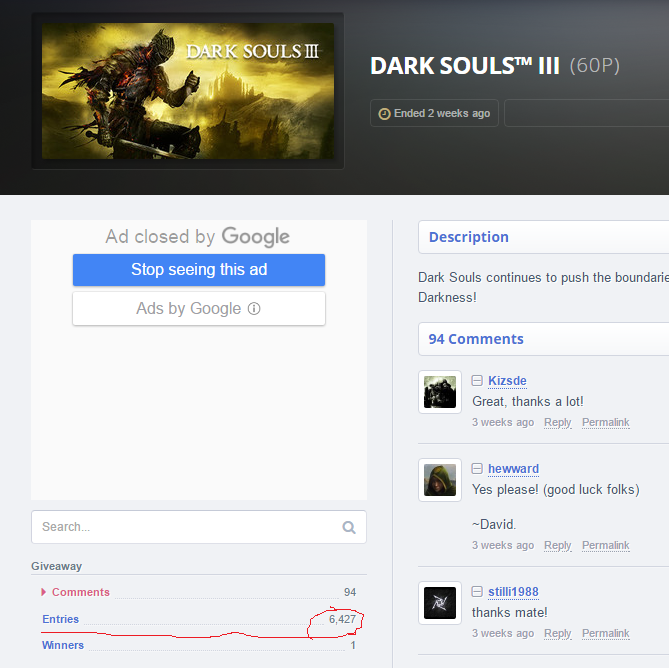Reply to stilli1988's comment
669x668 pixels.
(558, 633)
